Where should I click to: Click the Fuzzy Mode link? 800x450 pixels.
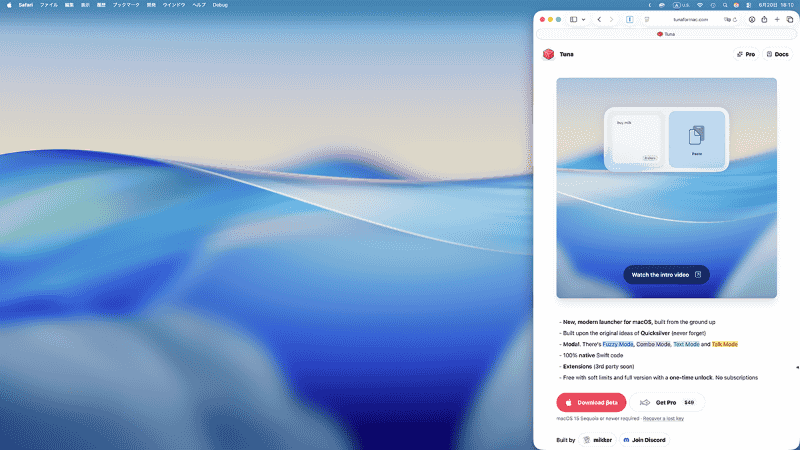617,344
